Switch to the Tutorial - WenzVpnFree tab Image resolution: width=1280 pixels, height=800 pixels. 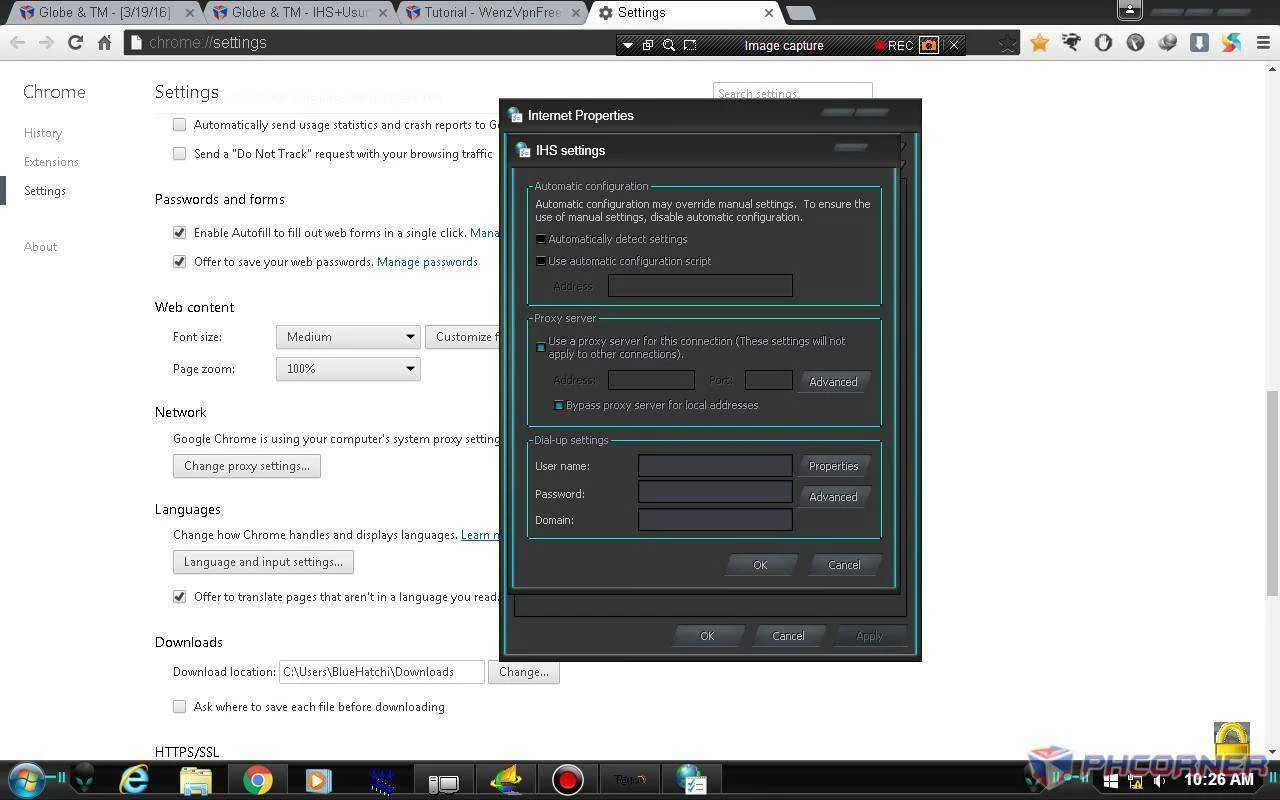pyautogui.click(x=493, y=13)
